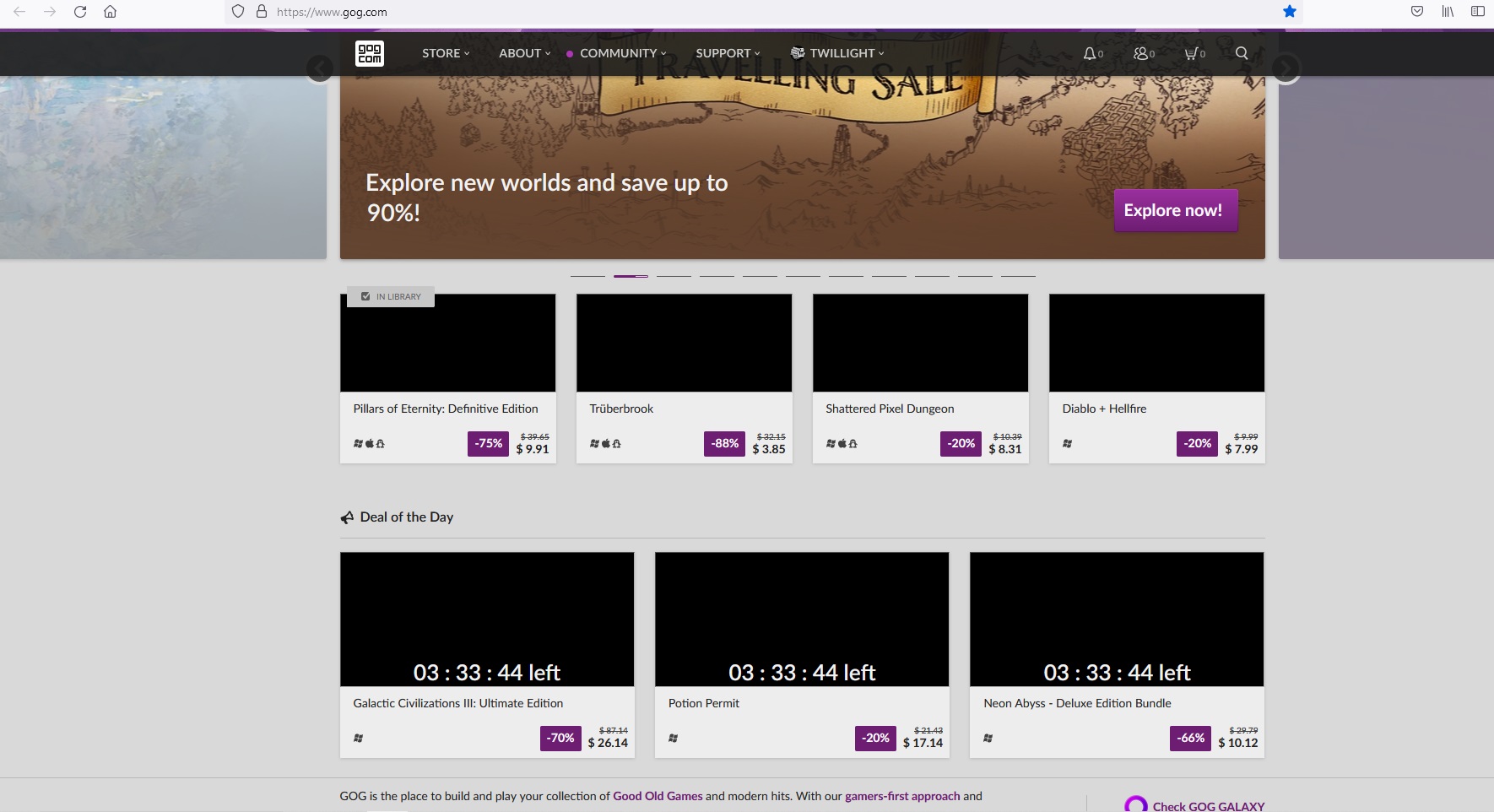
Task: Click Windows icon on Neon Abyss card
Action: 988,738
